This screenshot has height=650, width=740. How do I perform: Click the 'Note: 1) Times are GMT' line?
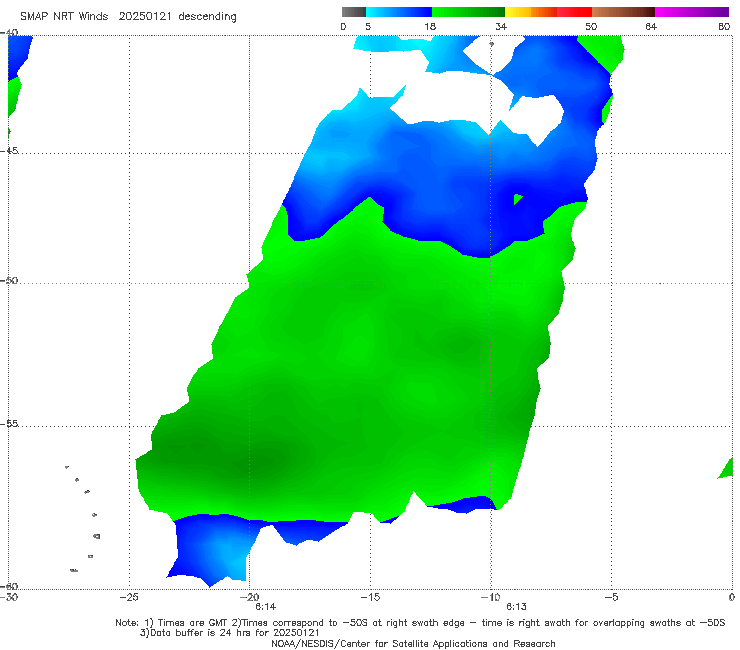(x=420, y=623)
